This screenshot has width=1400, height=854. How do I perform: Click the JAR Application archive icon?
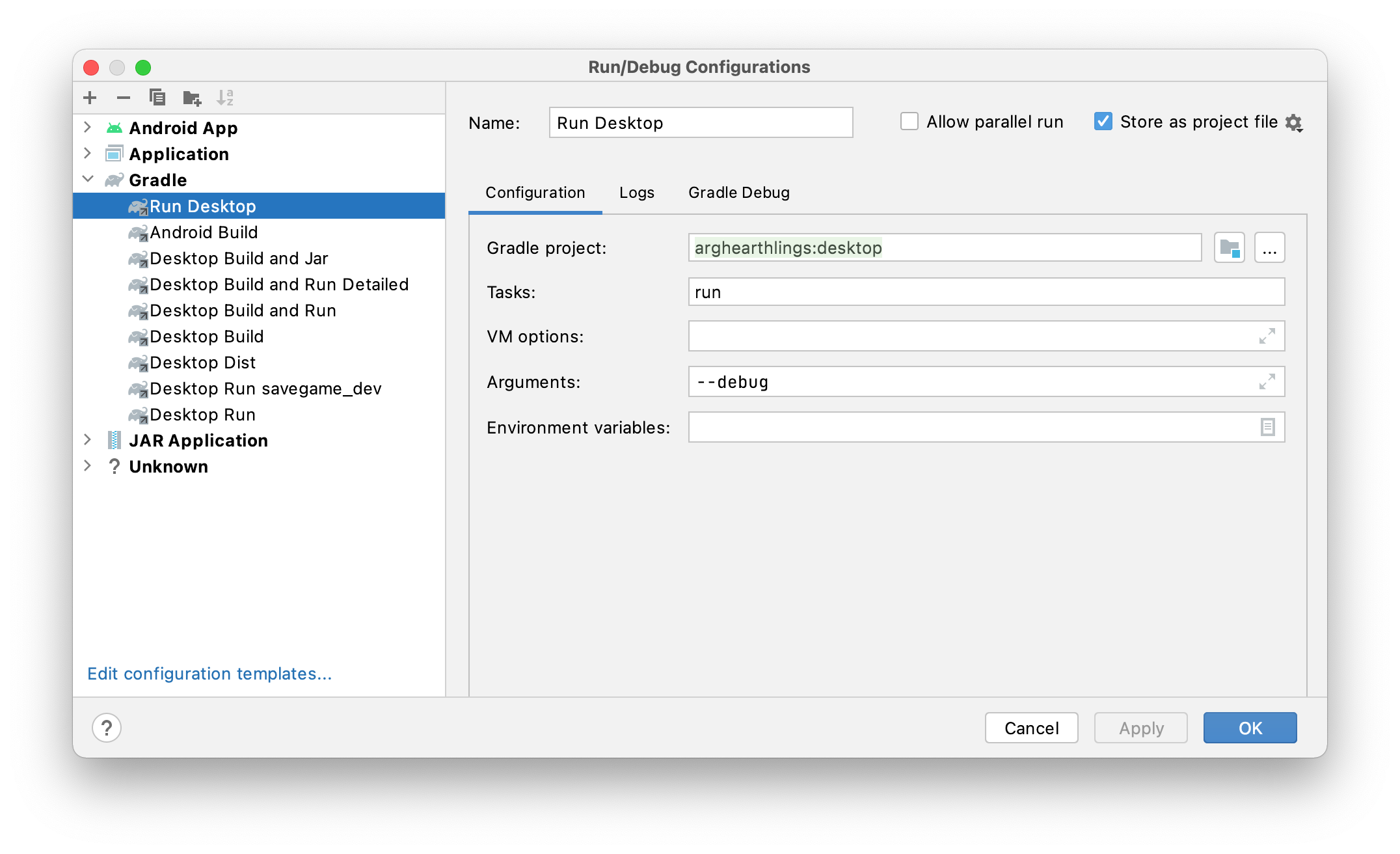click(x=114, y=440)
